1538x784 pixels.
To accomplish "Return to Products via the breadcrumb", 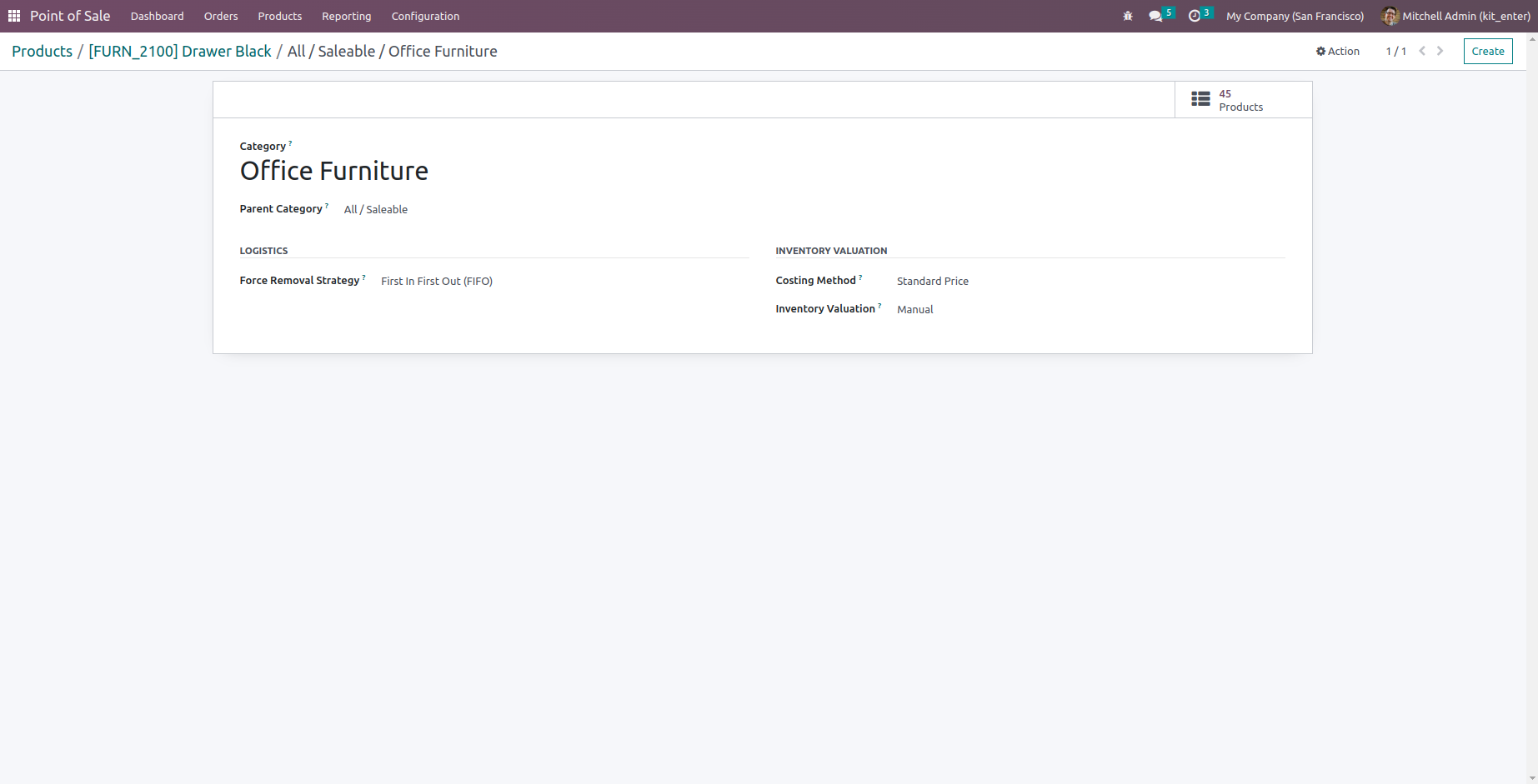I will 42,51.
